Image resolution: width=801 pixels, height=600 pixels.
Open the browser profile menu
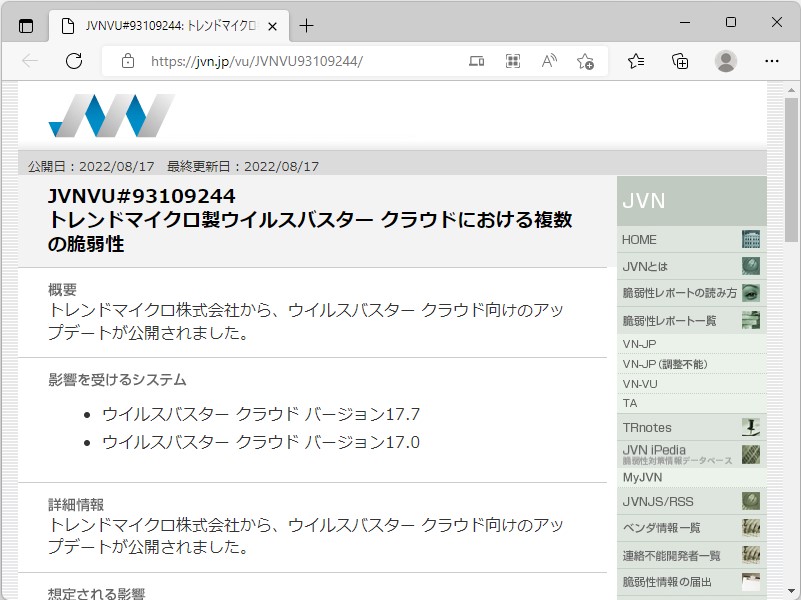[x=726, y=61]
